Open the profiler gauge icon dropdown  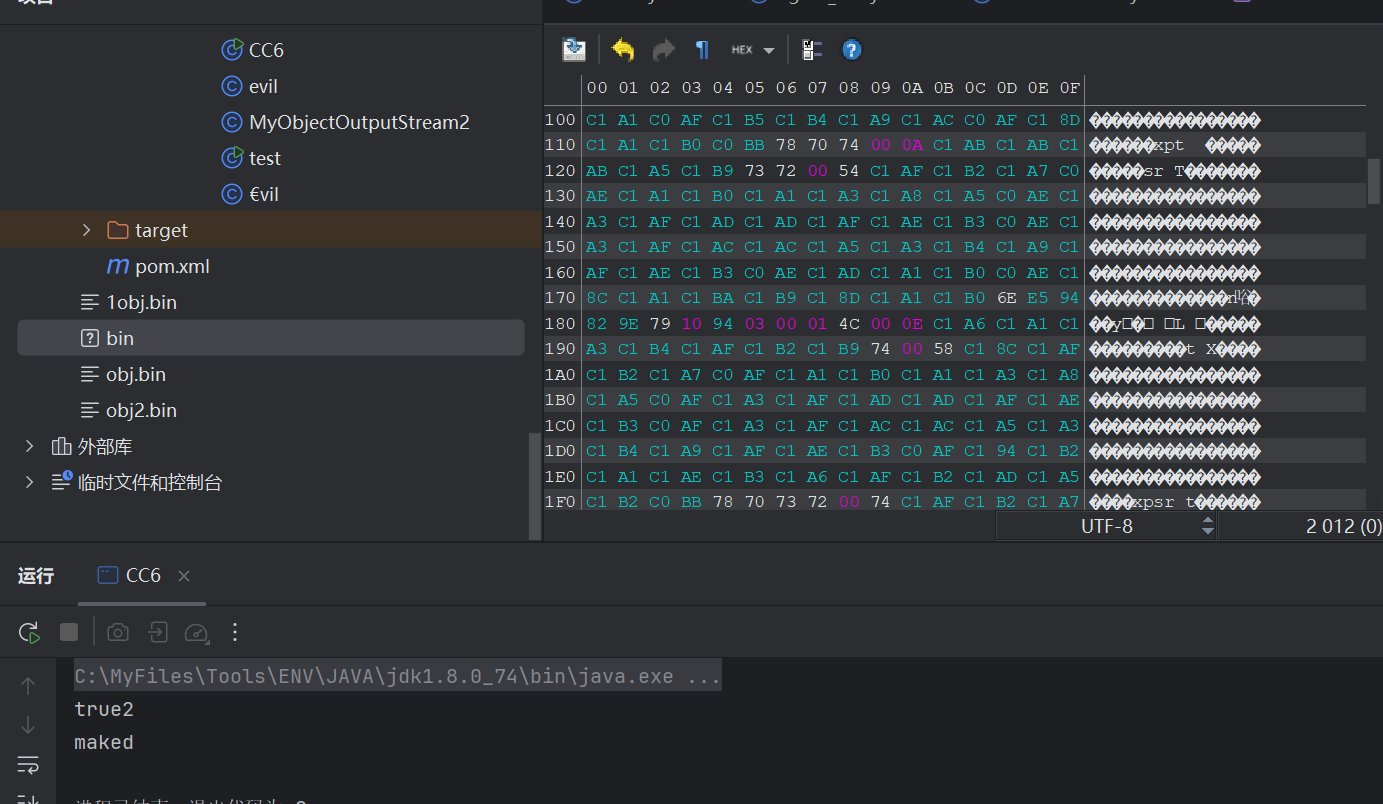pyautogui.click(x=197, y=632)
